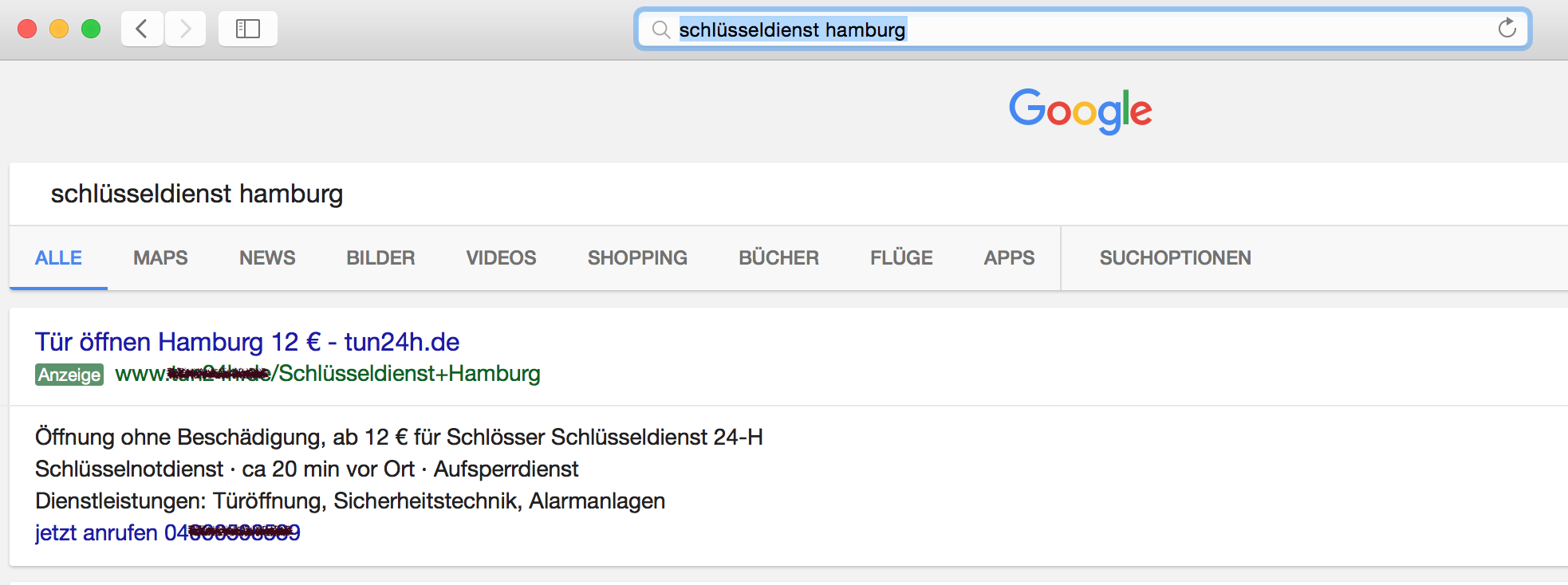The height and width of the screenshot is (585, 1568).
Task: Open the Safari sidebar
Action: click(x=247, y=28)
